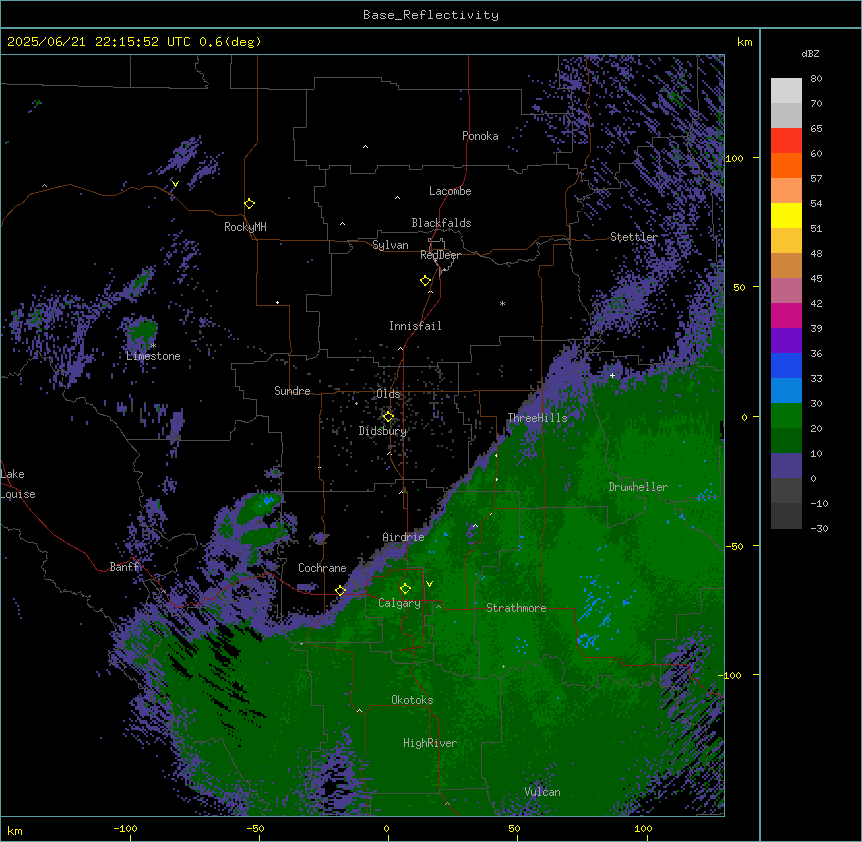This screenshot has width=862, height=842.
Task: Click the yellow V marker east of Calgary
Action: pyautogui.click(x=429, y=584)
